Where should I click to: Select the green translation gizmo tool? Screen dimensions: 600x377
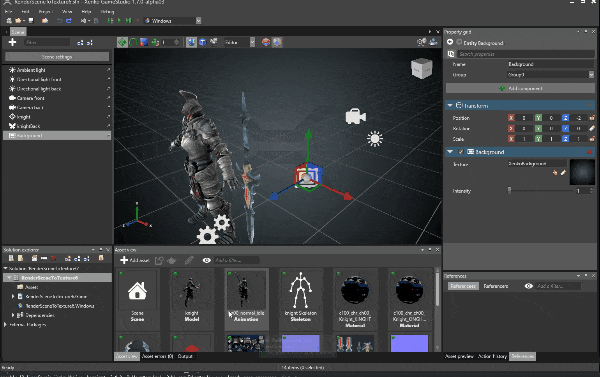point(122,42)
